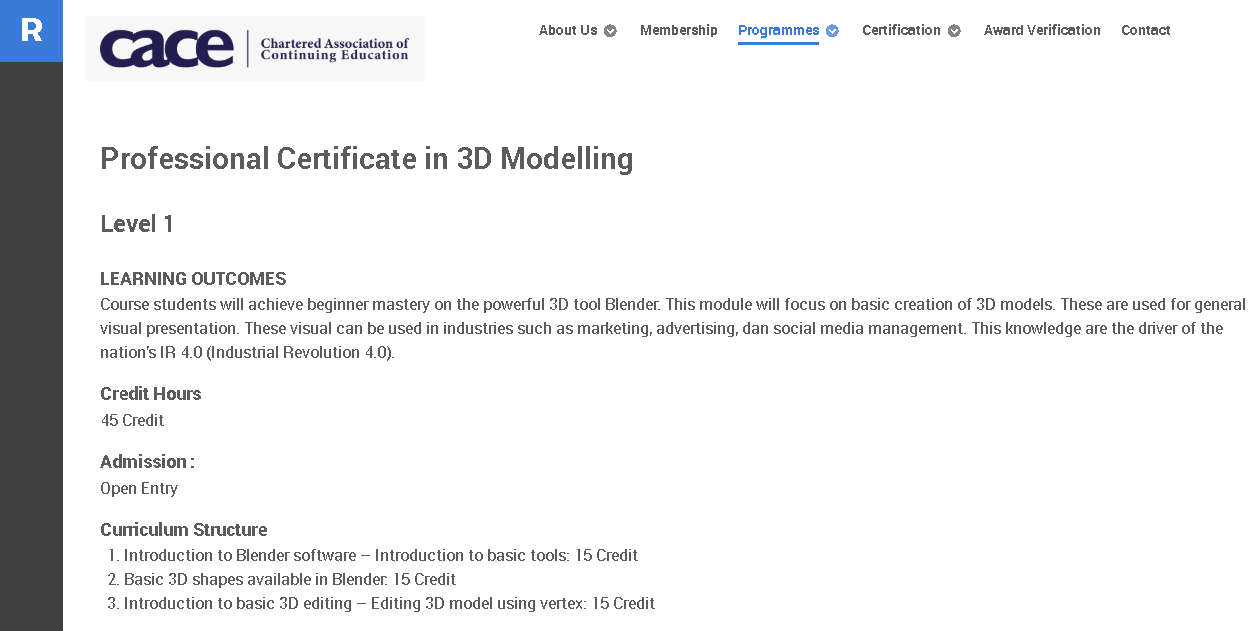Image resolution: width=1259 pixels, height=631 pixels.
Task: Click the blue R icon in the top-left corner
Action: pos(31,31)
